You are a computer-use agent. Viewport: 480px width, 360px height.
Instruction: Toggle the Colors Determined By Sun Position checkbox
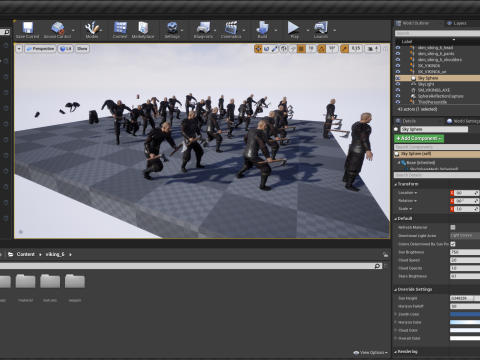tap(453, 244)
